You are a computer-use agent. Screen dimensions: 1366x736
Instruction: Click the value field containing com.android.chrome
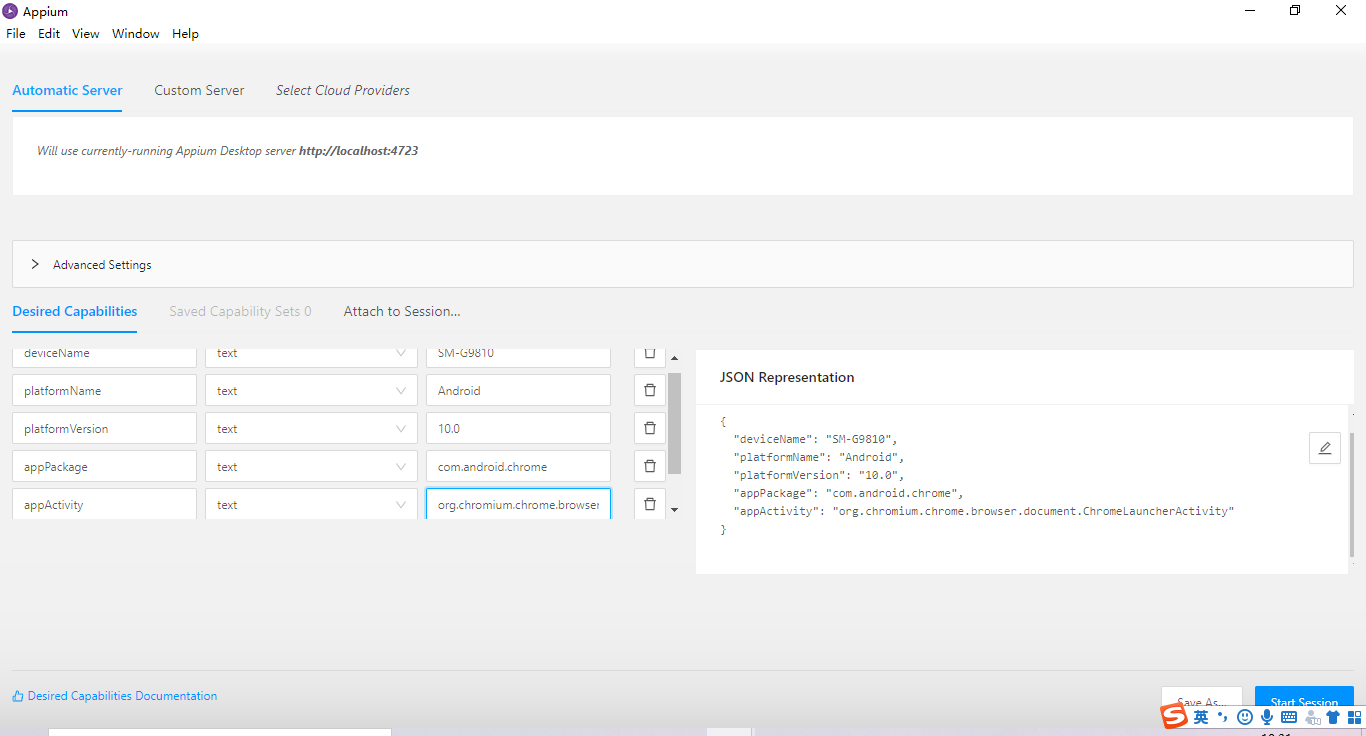click(518, 467)
